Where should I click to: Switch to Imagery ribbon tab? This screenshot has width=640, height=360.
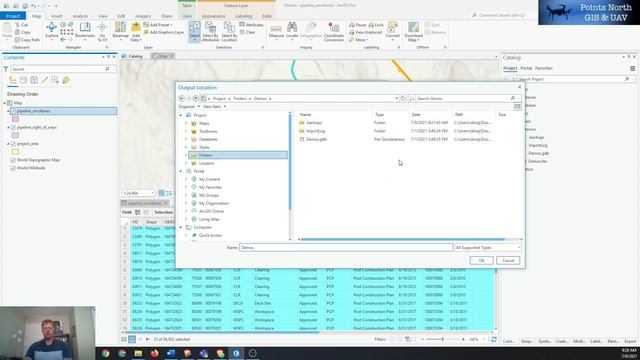[x=143, y=16]
